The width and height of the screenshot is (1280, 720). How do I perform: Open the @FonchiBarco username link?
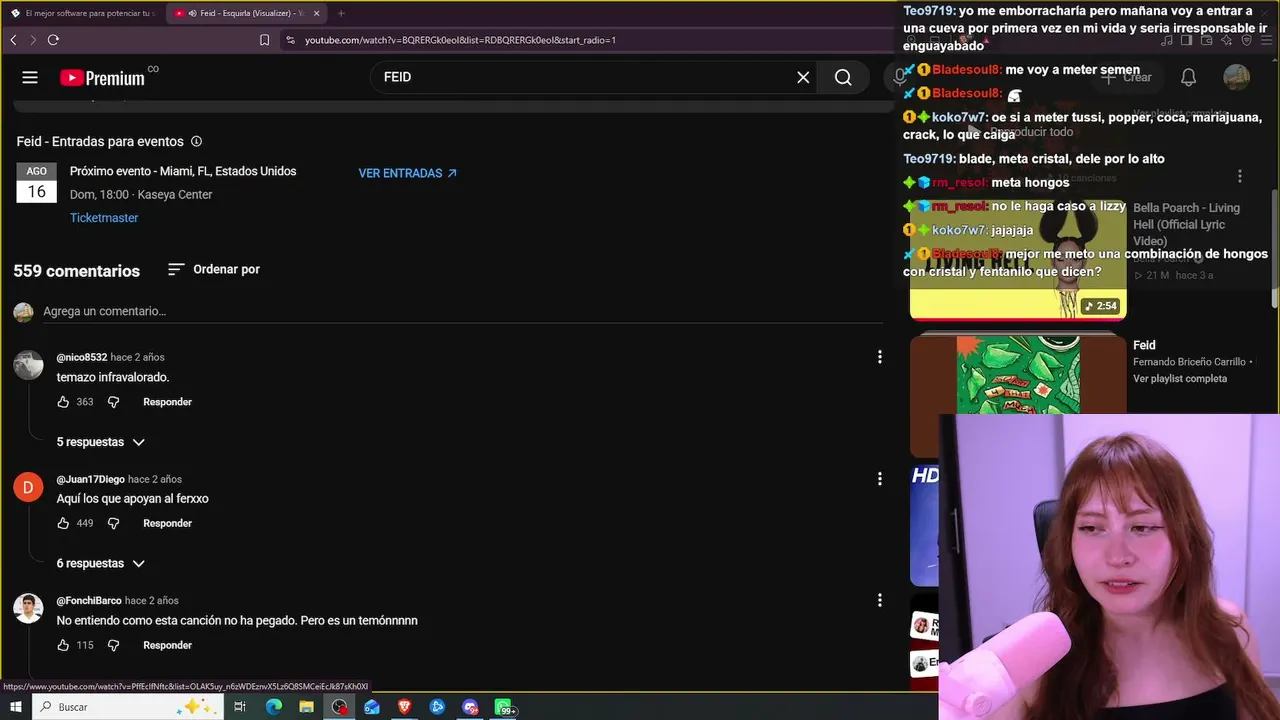tap(89, 601)
